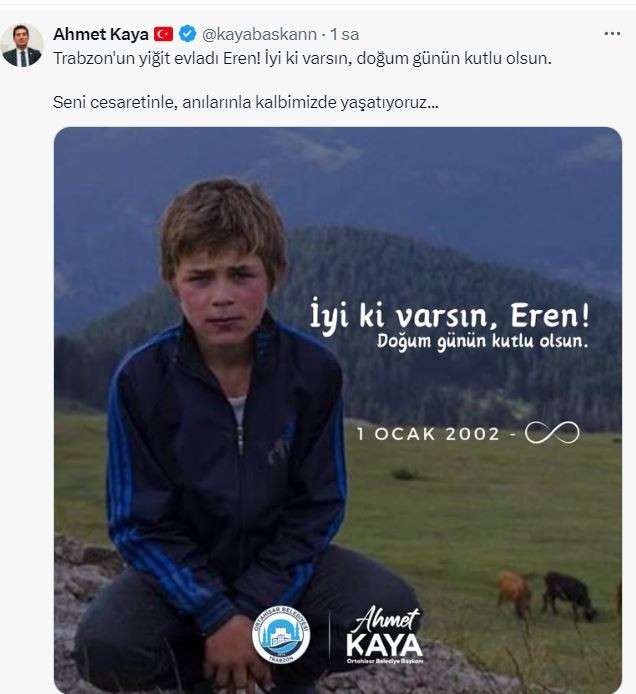This screenshot has width=636, height=694.
Task: Open the '1 sa' timestamp link
Action: [x=345, y=34]
